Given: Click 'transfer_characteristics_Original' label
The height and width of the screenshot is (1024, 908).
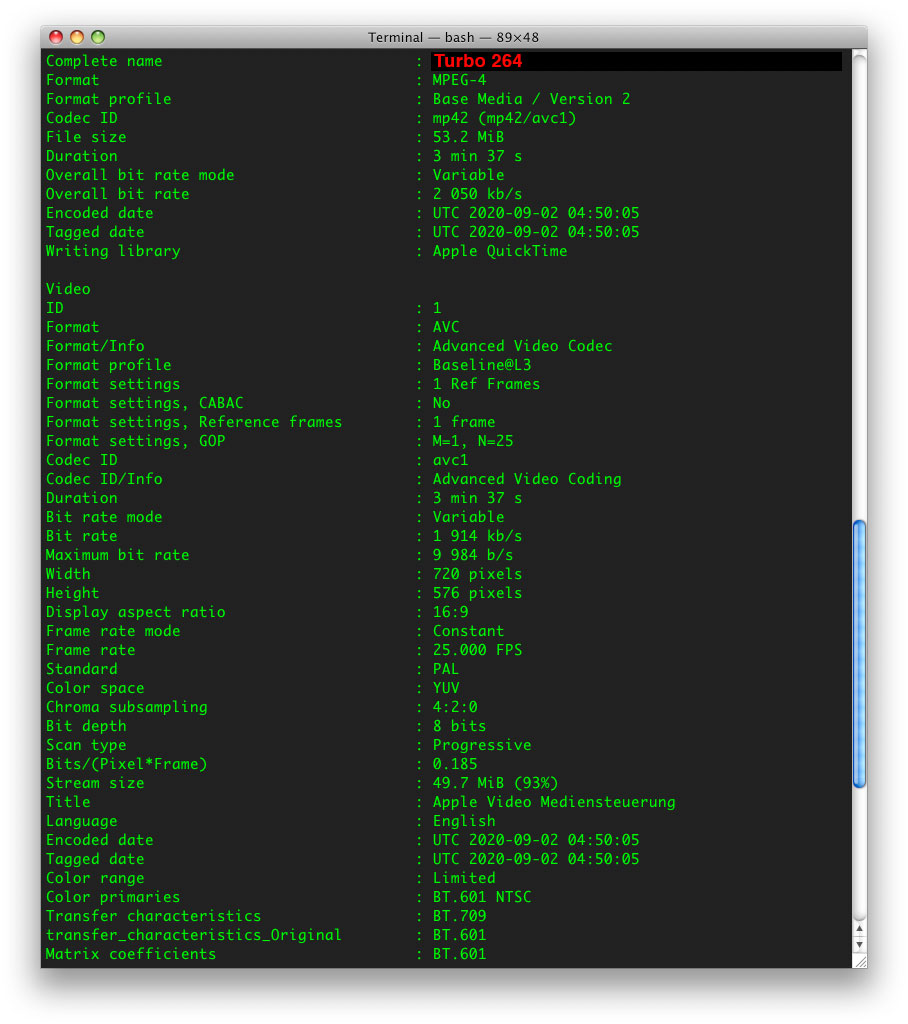Looking at the screenshot, I should coord(194,935).
